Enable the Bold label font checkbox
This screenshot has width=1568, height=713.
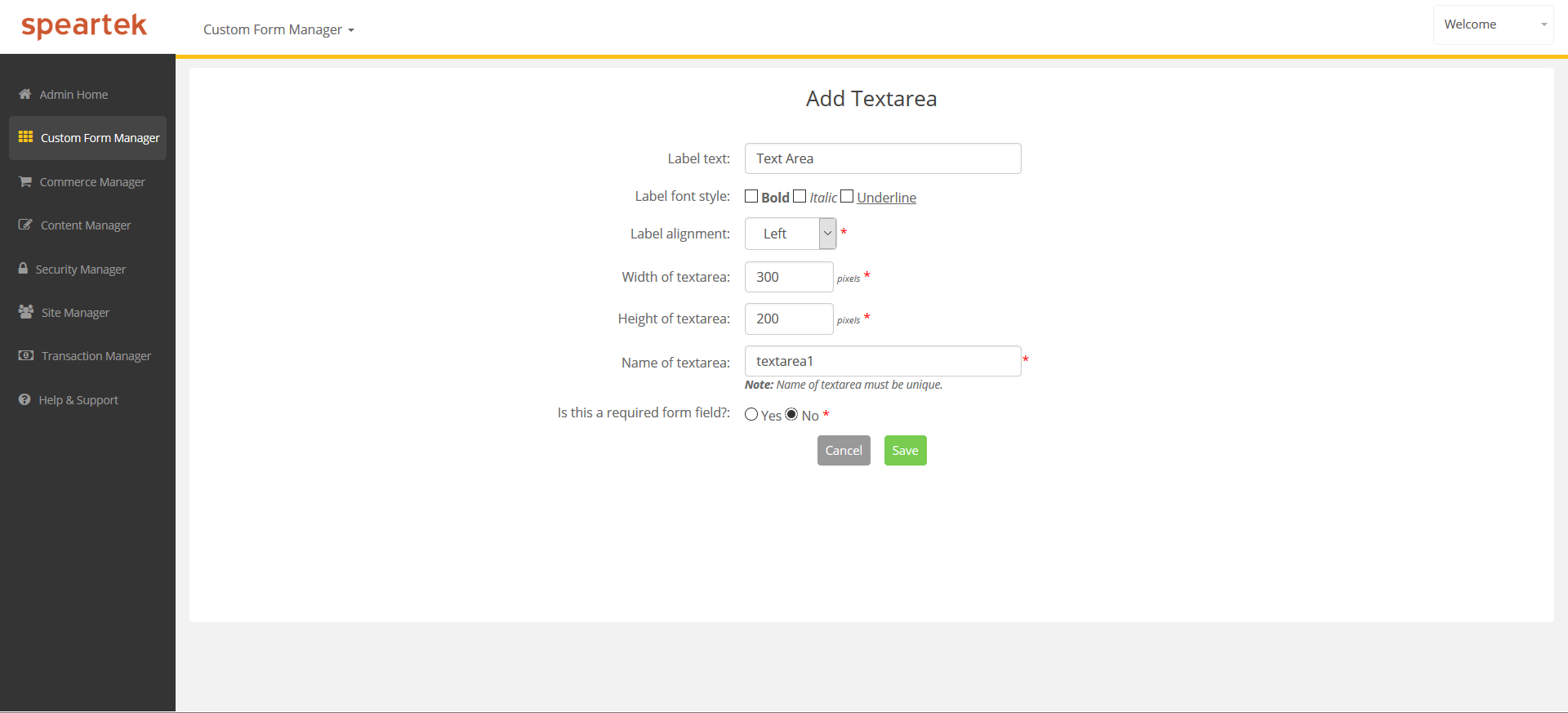(x=751, y=196)
